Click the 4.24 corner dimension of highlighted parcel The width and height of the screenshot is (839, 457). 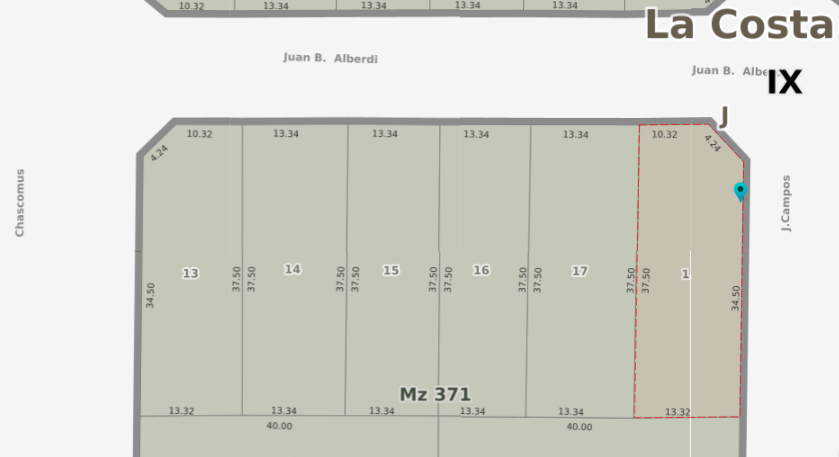point(712,143)
